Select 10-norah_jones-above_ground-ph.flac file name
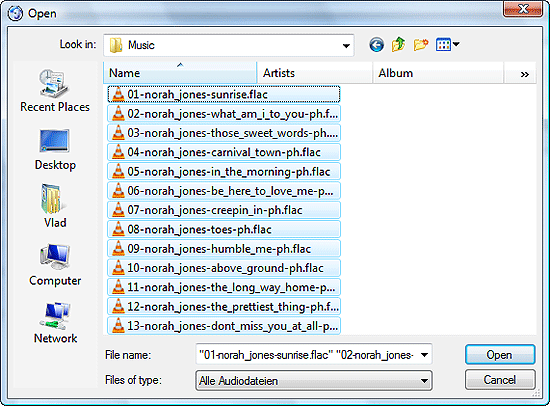 point(225,268)
